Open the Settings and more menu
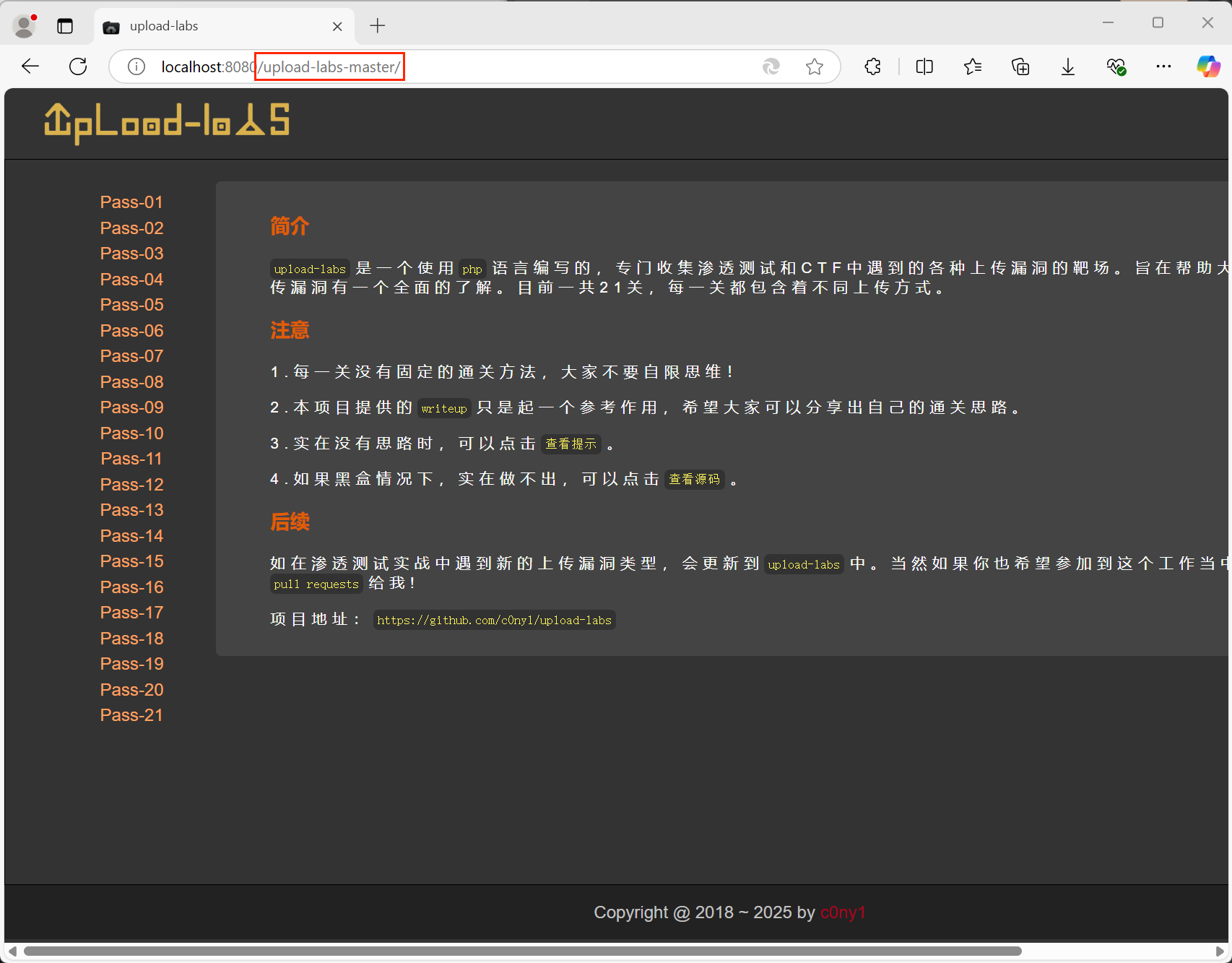The height and width of the screenshot is (963, 1232). pyautogui.click(x=1163, y=66)
